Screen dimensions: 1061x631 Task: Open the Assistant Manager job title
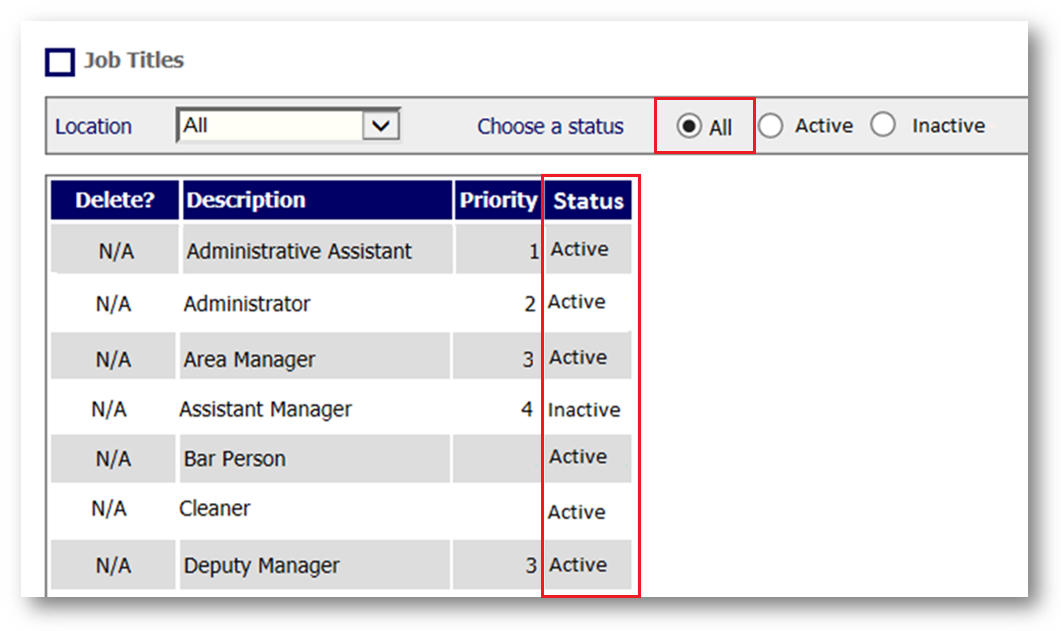click(265, 409)
